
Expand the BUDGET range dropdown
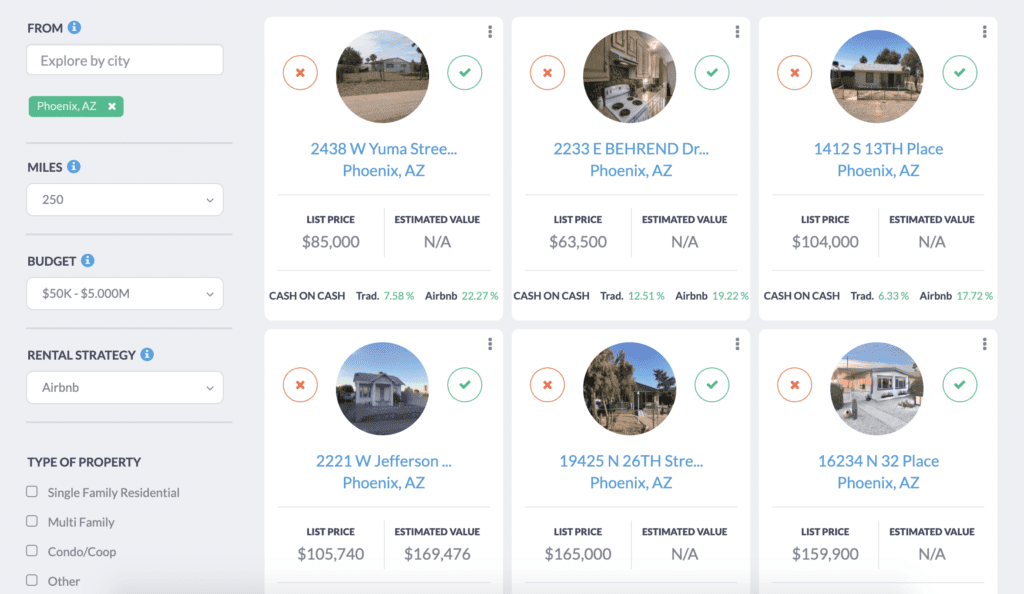(x=124, y=293)
